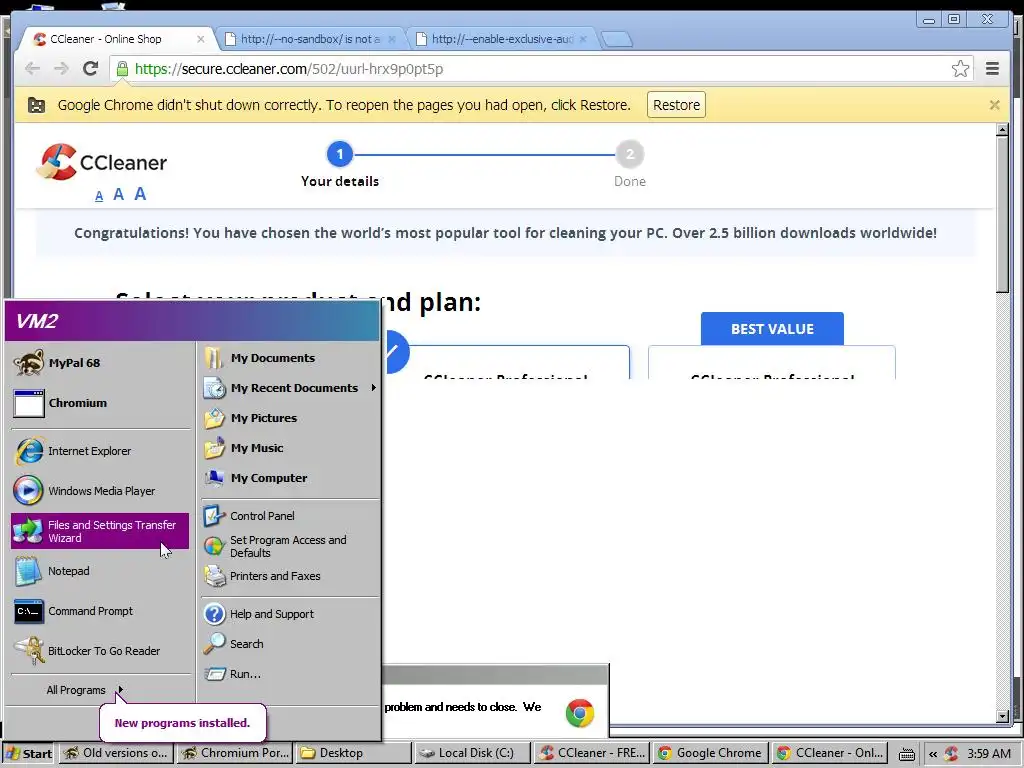The height and width of the screenshot is (768, 1024).
Task: Switch to the --enable-exclusive-audio tab
Action: 502,39
